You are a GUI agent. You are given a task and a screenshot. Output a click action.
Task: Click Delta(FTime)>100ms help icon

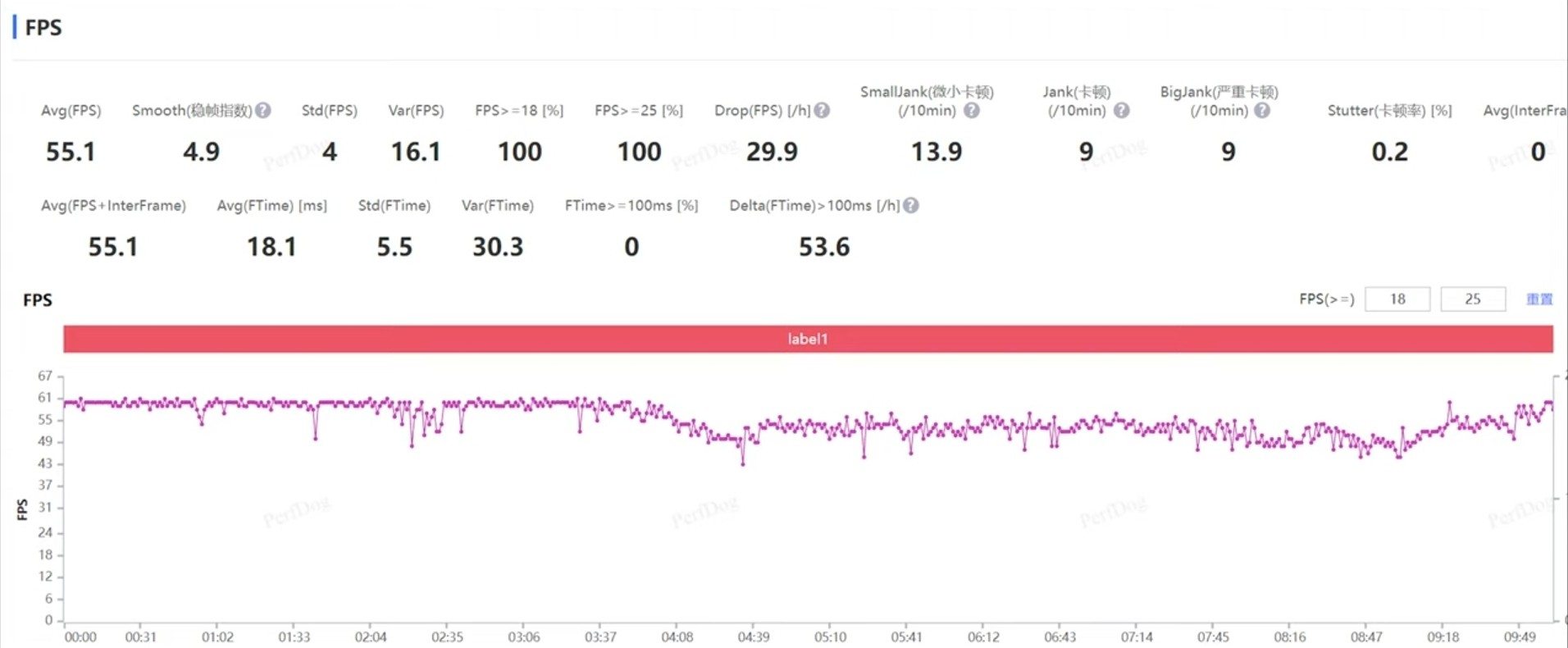(x=911, y=205)
